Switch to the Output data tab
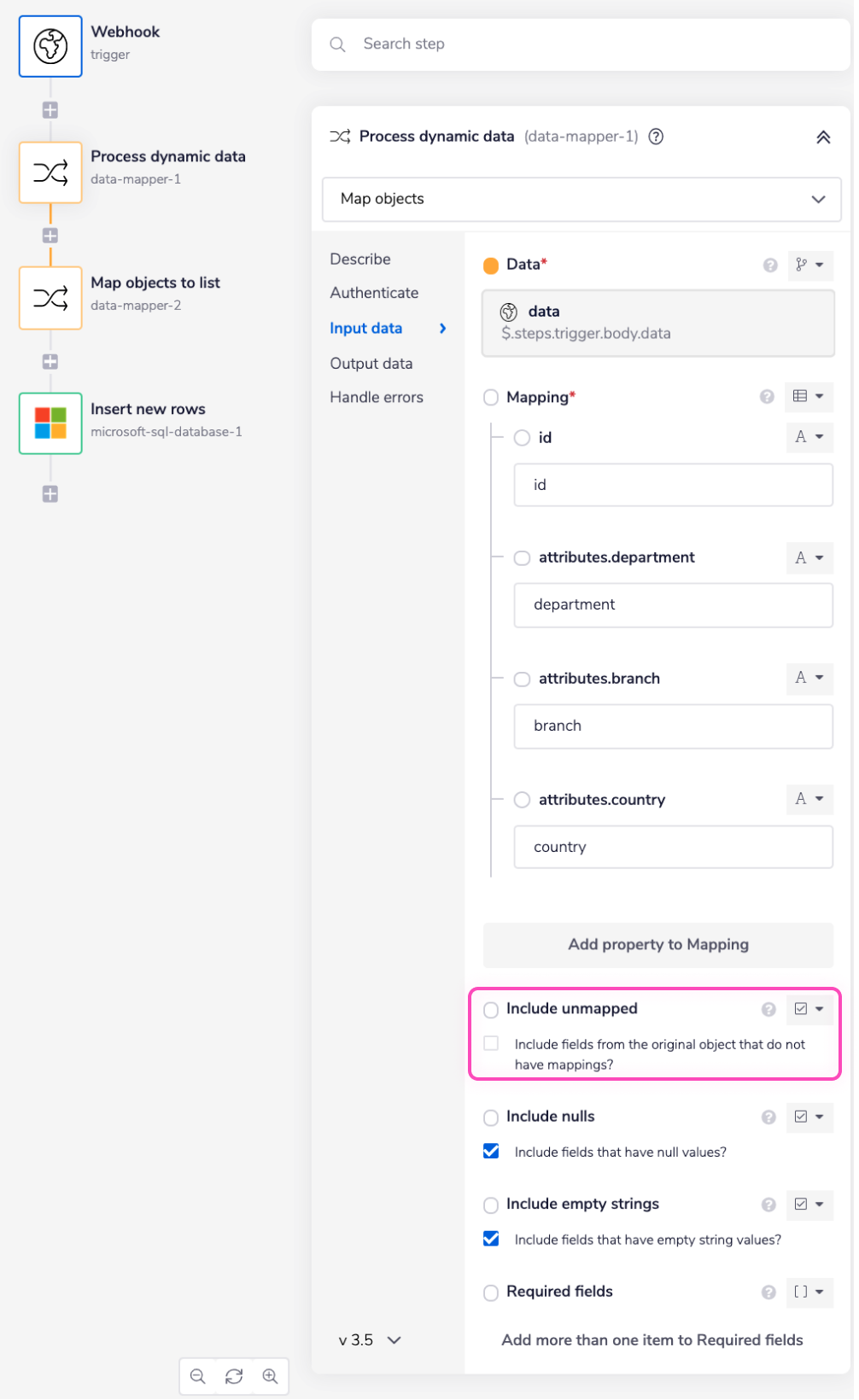This screenshot has width=859, height=1400. (371, 364)
